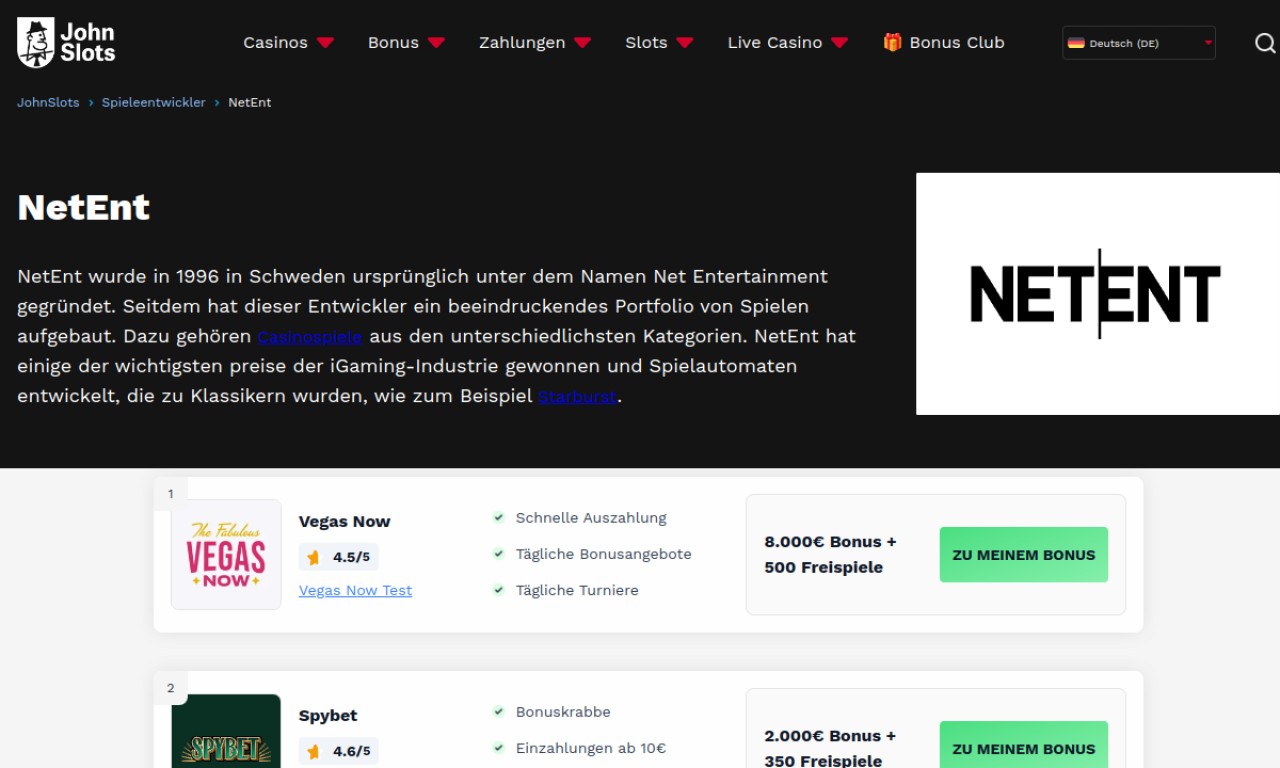1280x768 pixels.
Task: Click the 4.5/5 rating text
Action: [351, 558]
